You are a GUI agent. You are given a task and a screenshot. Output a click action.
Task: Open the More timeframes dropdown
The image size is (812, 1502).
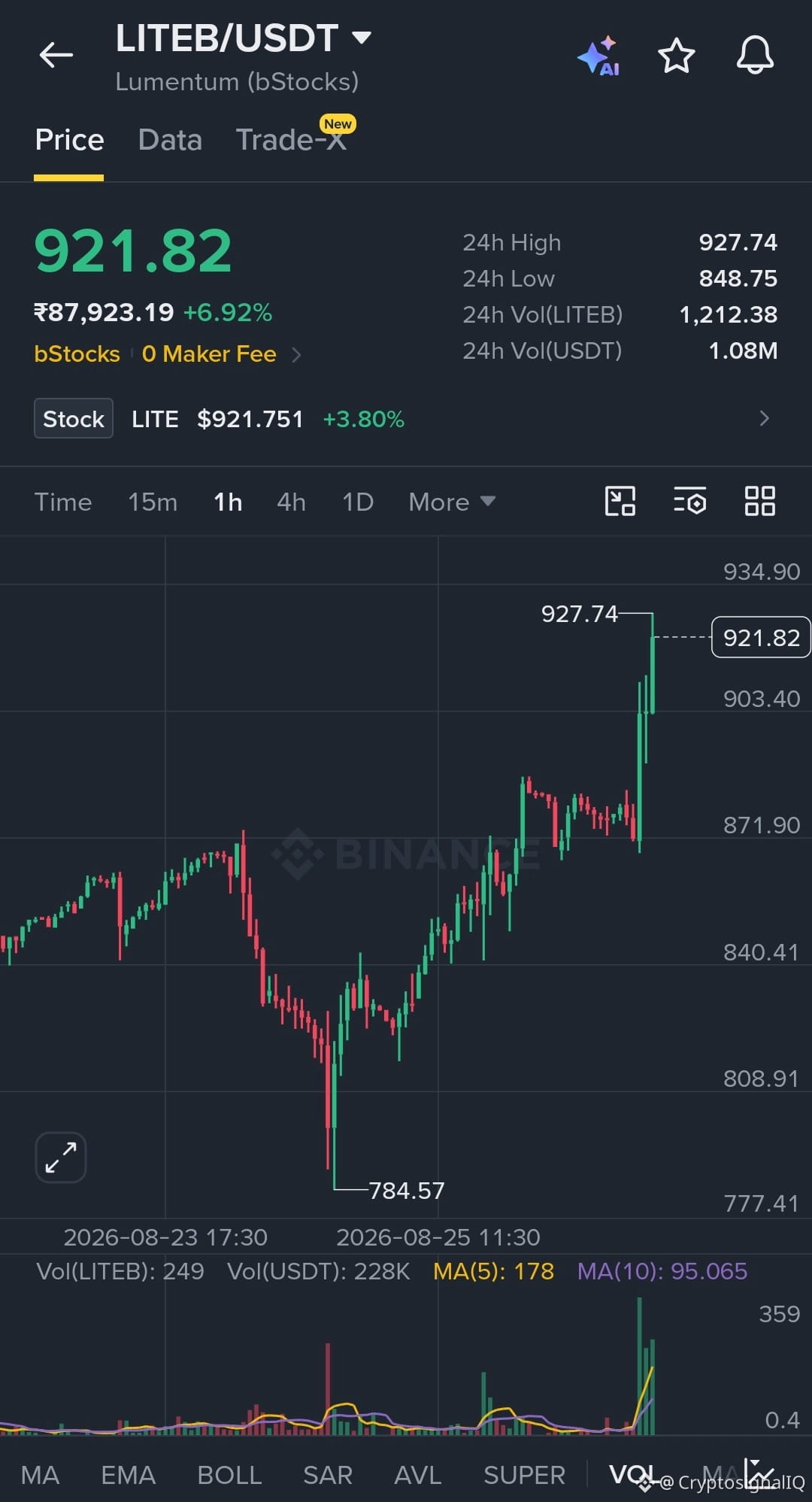(452, 502)
